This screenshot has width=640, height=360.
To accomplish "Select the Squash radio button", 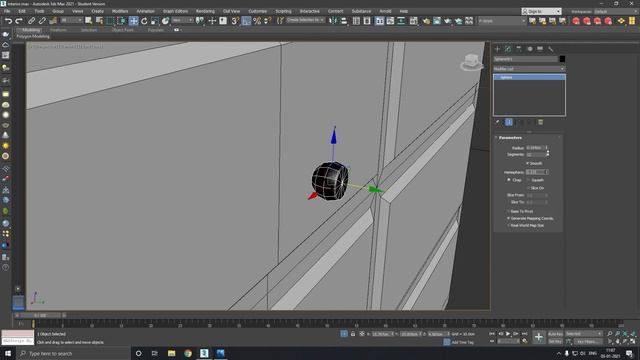I will click(529, 180).
